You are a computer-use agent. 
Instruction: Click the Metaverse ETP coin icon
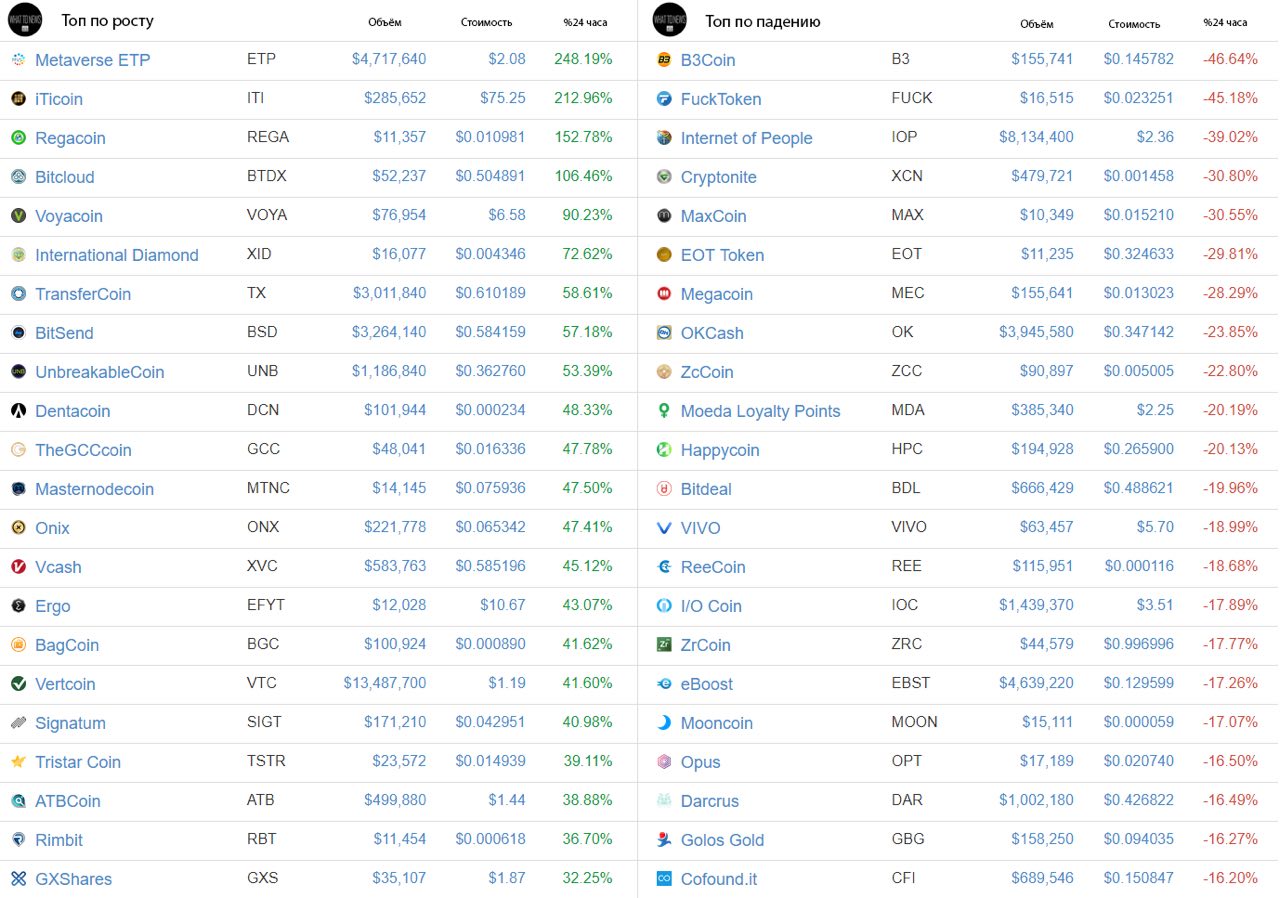18,60
